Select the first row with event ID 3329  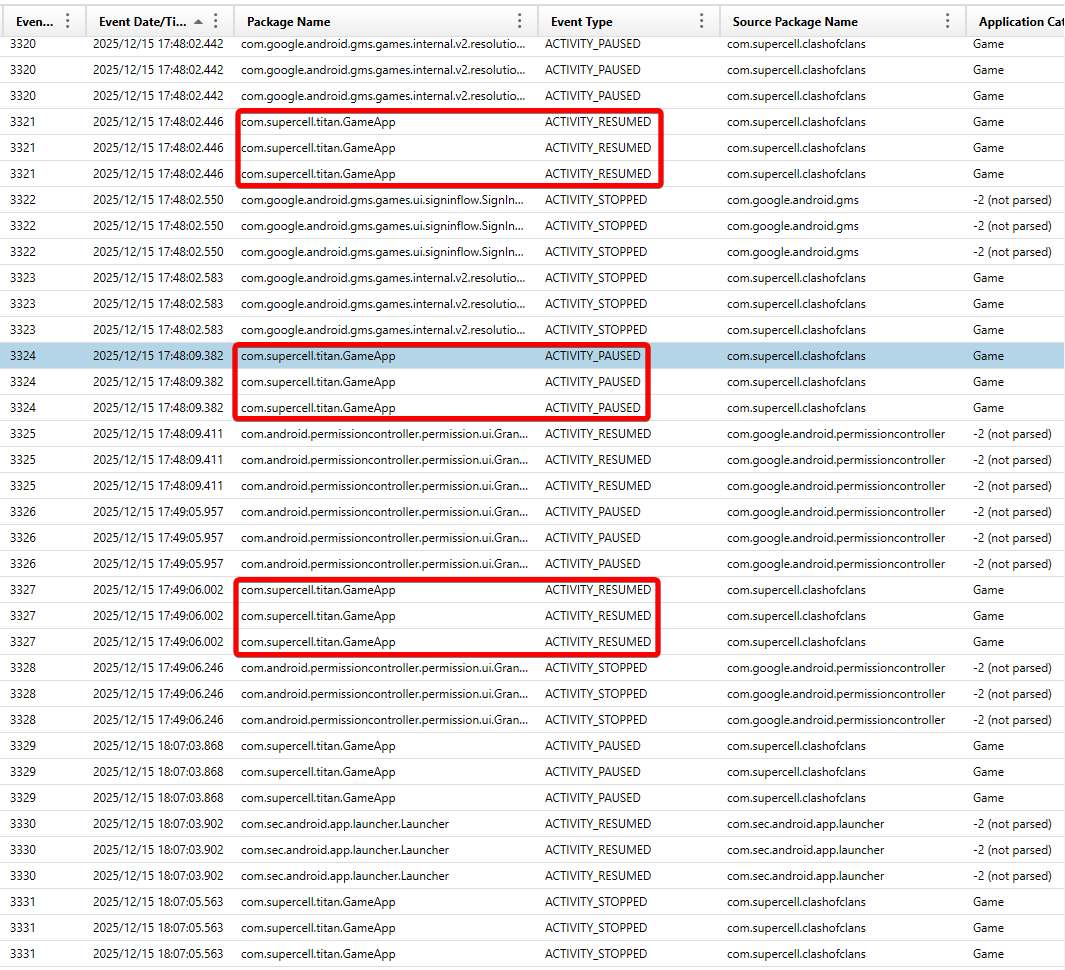point(532,746)
